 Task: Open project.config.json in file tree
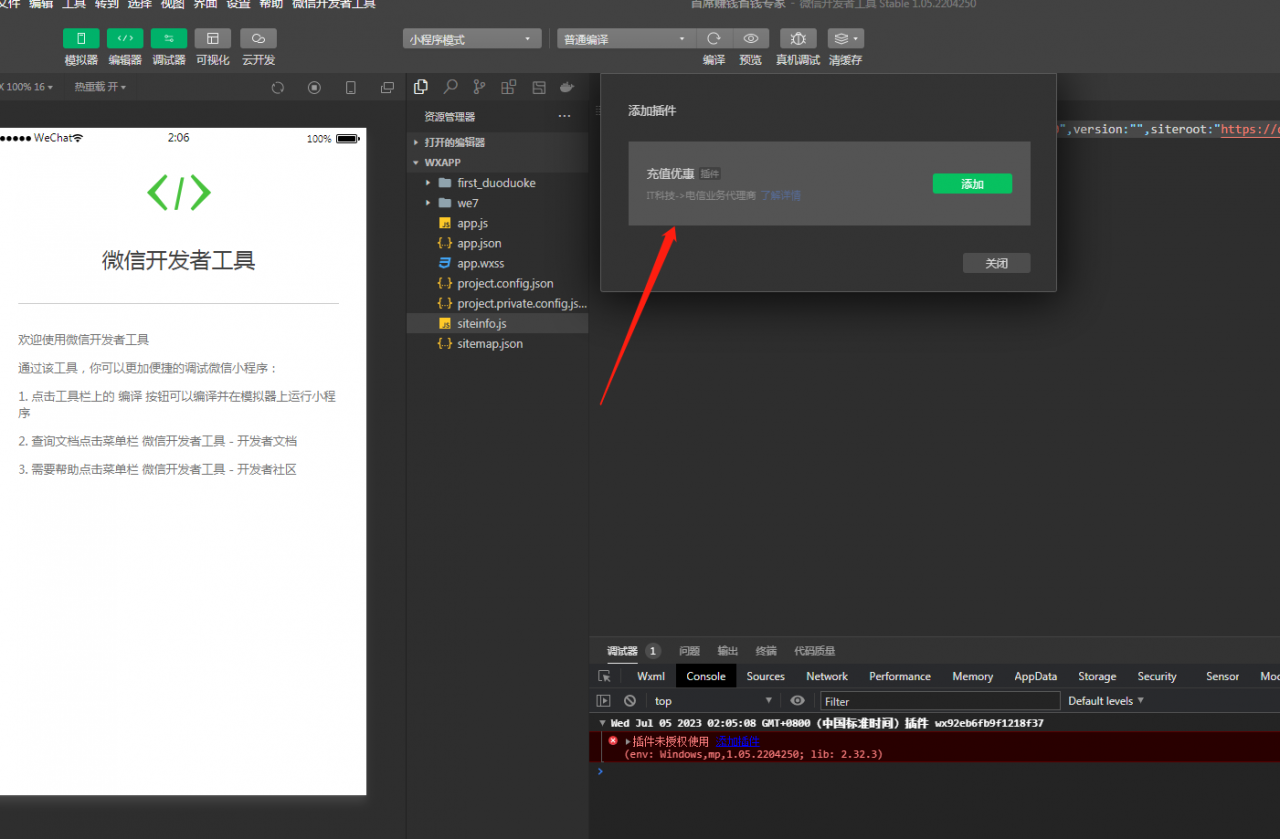pos(497,283)
